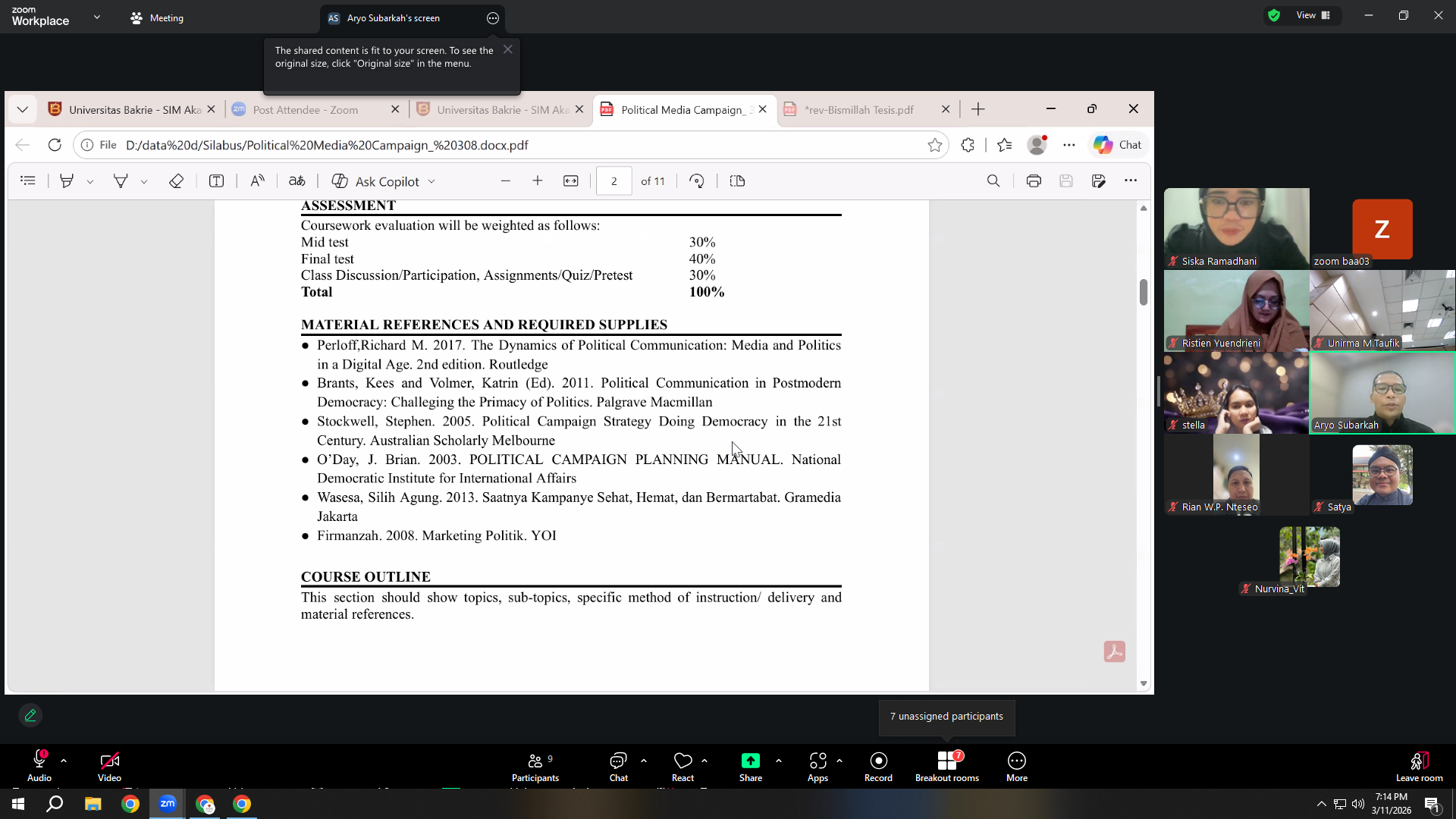Expand highlight tool color options
The width and height of the screenshot is (1456, 819).
[x=90, y=182]
